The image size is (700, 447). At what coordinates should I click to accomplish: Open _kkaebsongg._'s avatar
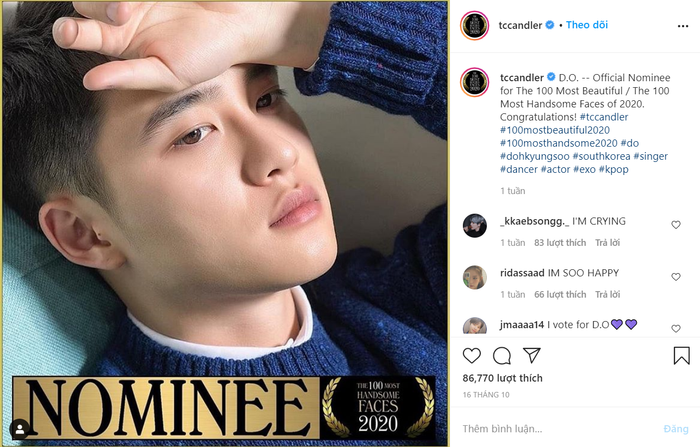pyautogui.click(x=475, y=226)
